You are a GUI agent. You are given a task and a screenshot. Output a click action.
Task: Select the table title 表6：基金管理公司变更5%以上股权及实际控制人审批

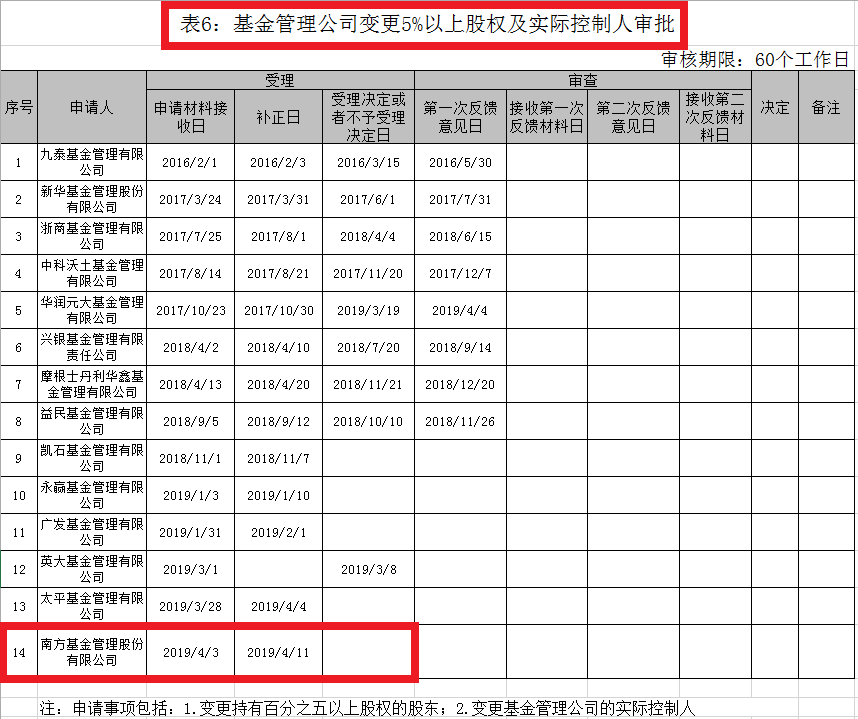coord(427,24)
